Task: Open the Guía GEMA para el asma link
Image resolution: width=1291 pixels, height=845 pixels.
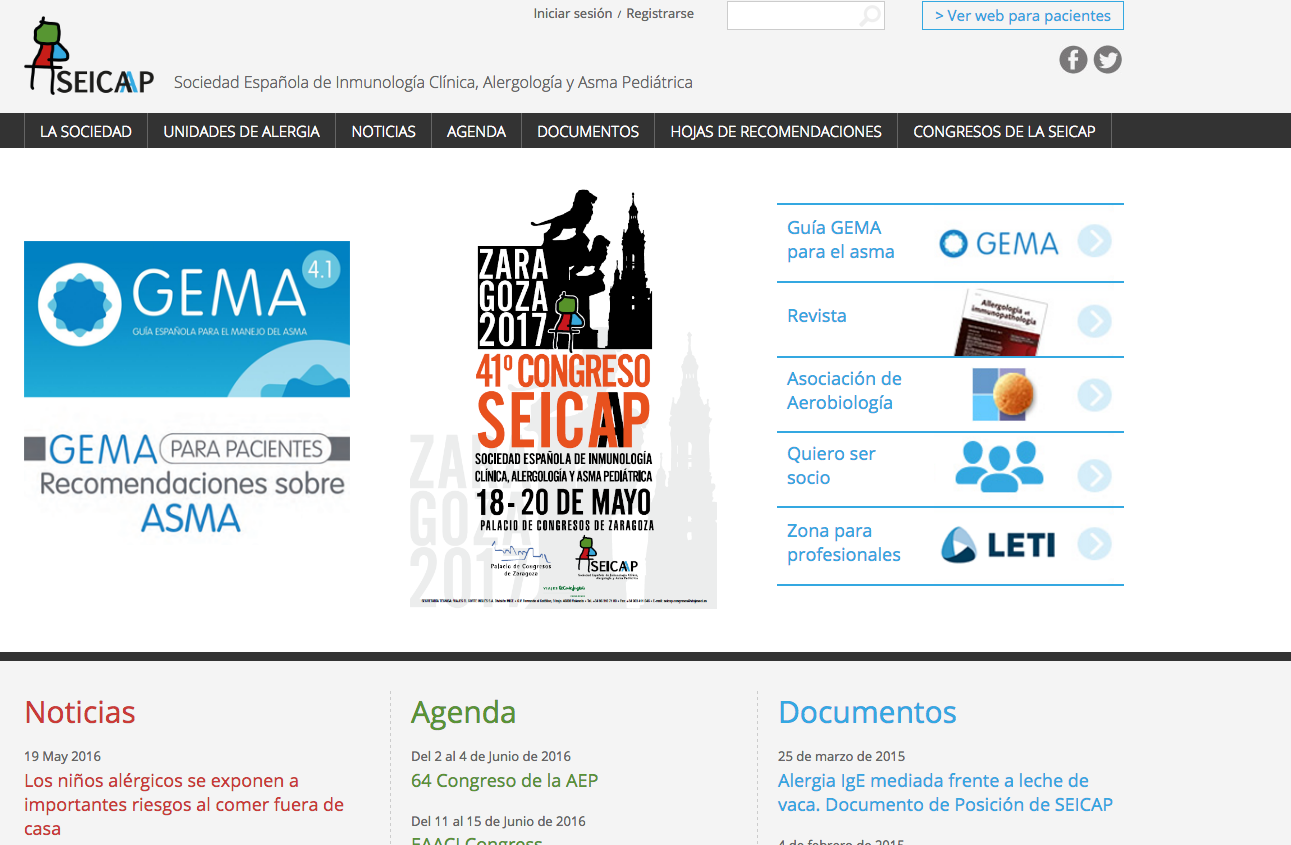Action: pos(841,240)
